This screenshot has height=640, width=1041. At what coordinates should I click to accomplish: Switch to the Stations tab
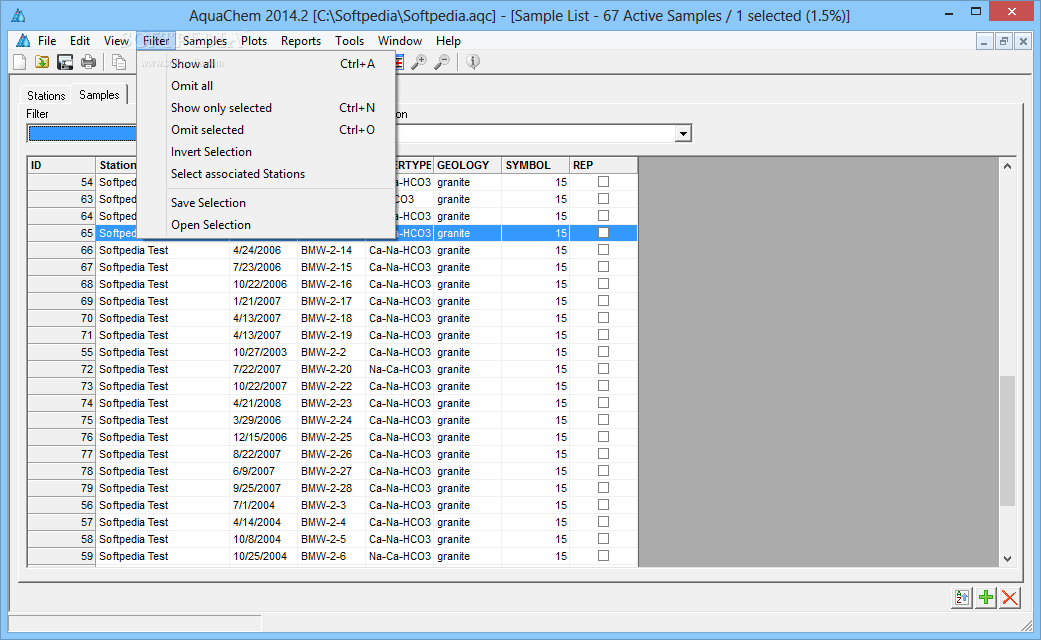(46, 96)
